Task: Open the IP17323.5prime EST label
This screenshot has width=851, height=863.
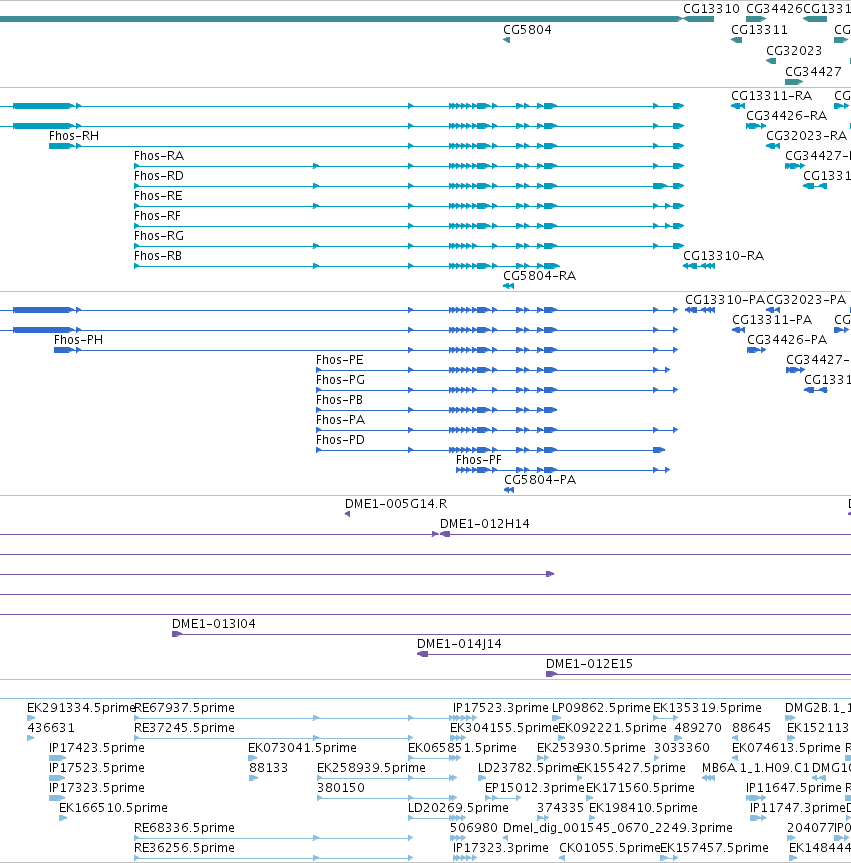Action: (97, 788)
